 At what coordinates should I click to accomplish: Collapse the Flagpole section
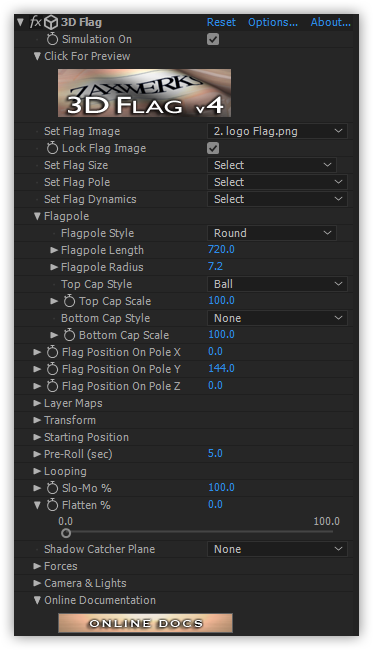[x=37, y=216]
